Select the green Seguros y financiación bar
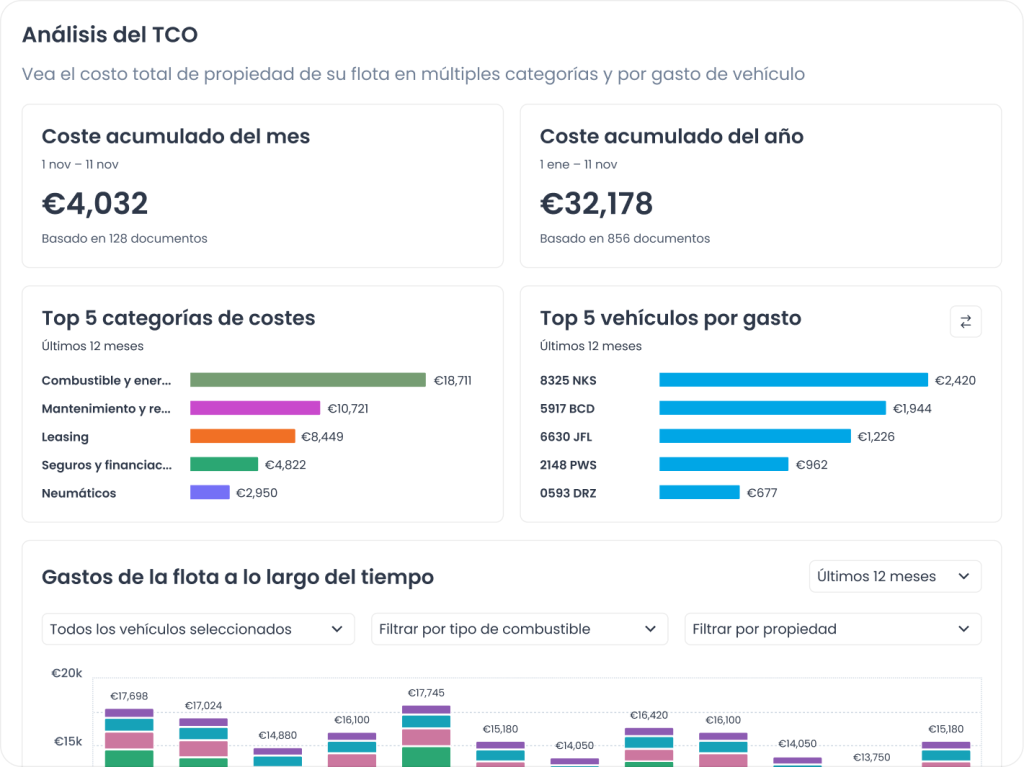 [224, 464]
